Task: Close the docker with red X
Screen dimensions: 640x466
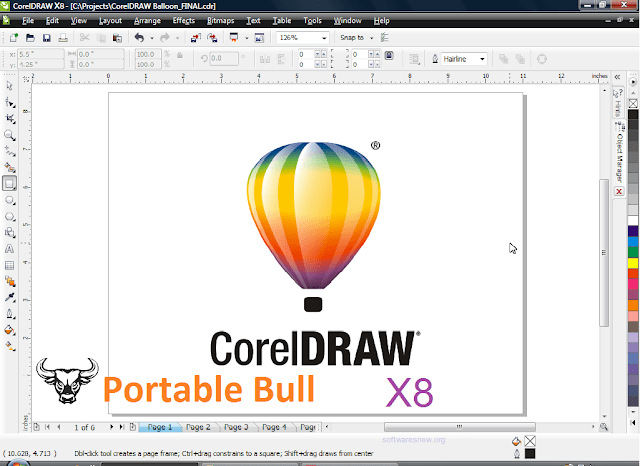Action: pyautogui.click(x=619, y=191)
